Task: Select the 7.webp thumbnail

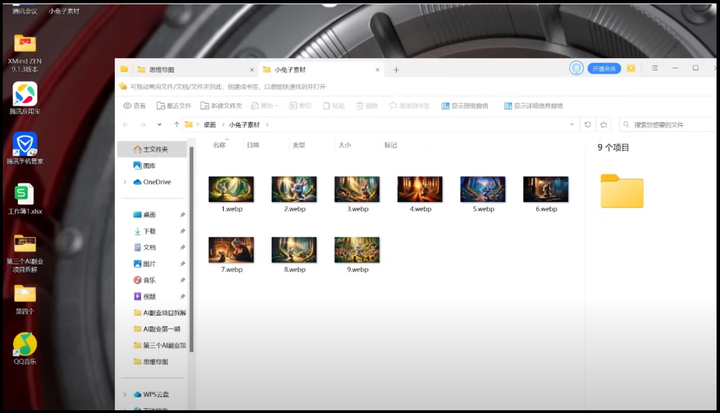Action: pyautogui.click(x=231, y=250)
